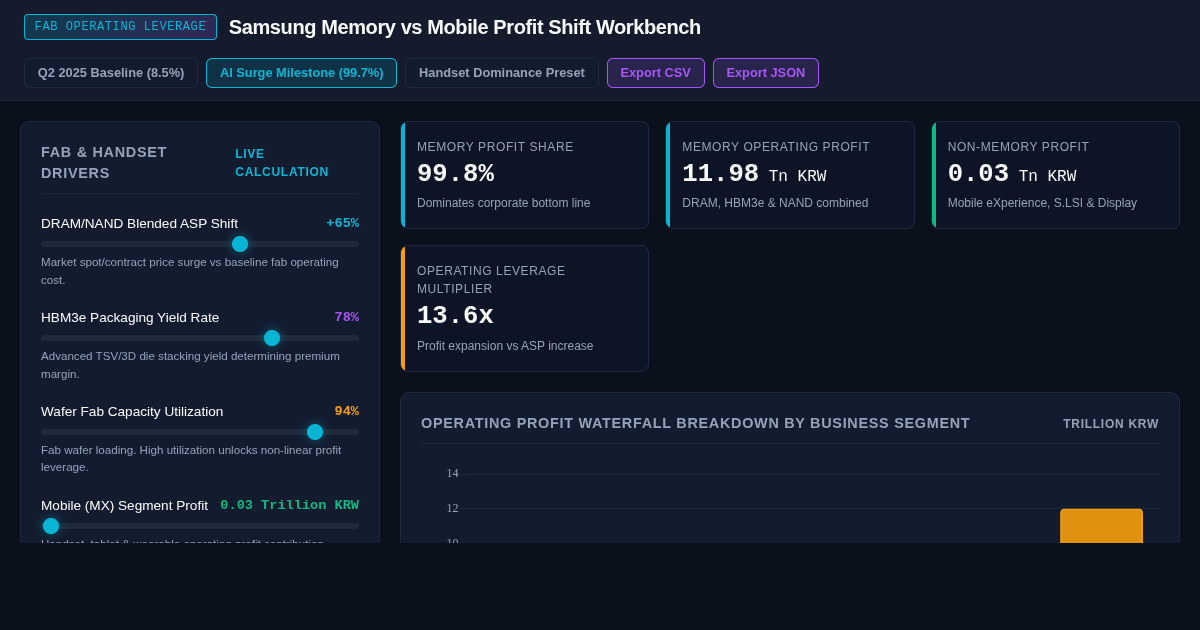Click the chart y-axis label 14
The width and height of the screenshot is (1200, 630).
[x=452, y=473]
